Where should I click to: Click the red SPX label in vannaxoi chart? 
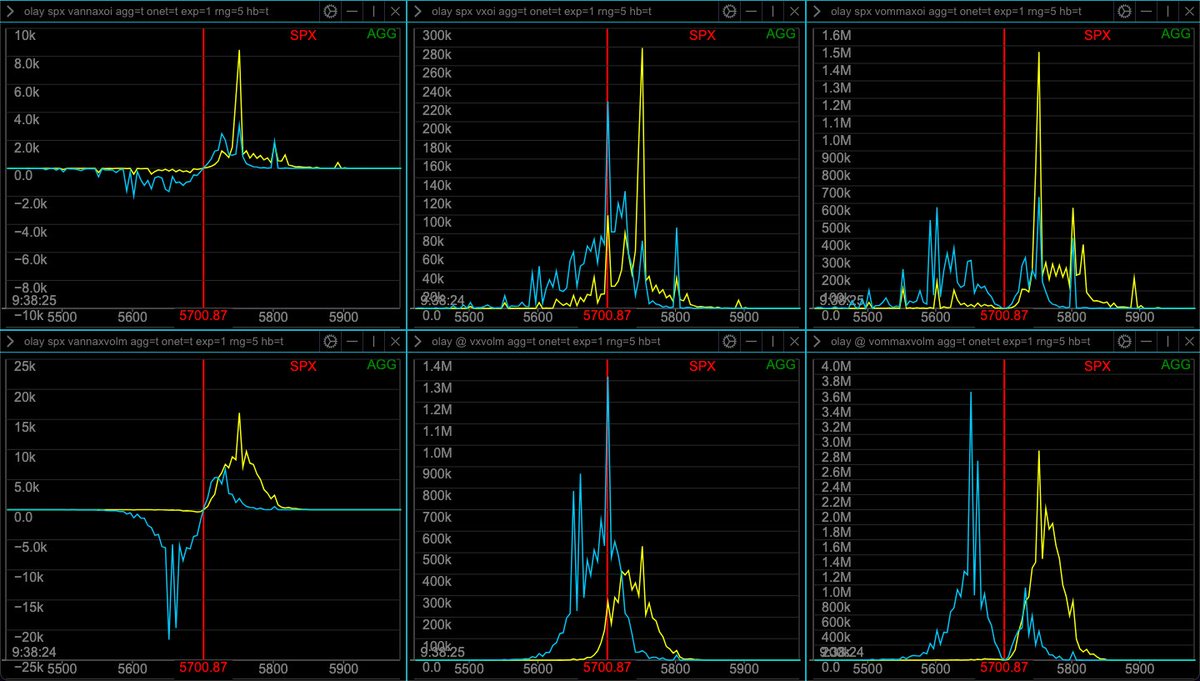click(303, 35)
